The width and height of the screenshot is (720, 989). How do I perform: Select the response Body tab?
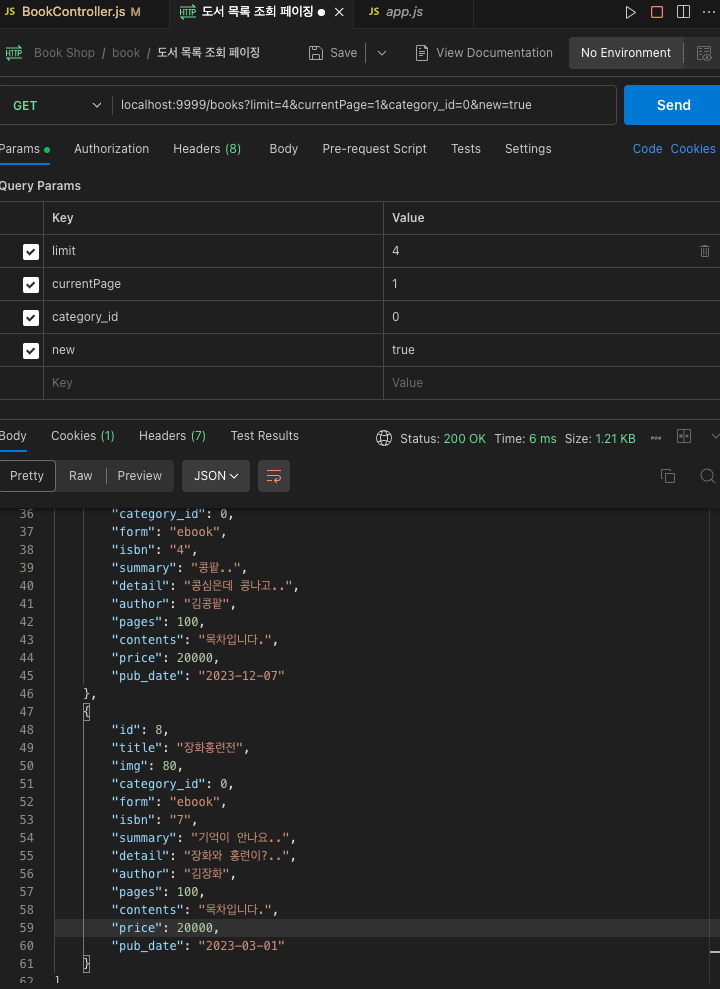13,436
